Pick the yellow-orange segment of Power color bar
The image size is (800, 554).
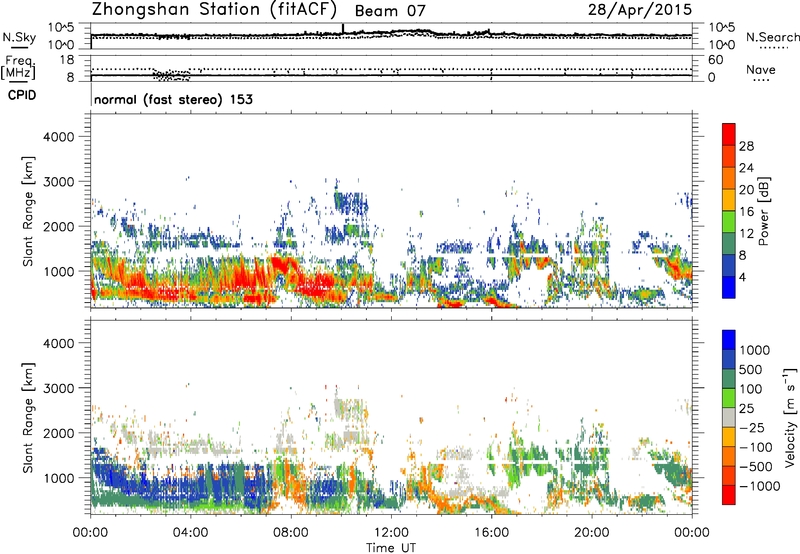point(729,199)
